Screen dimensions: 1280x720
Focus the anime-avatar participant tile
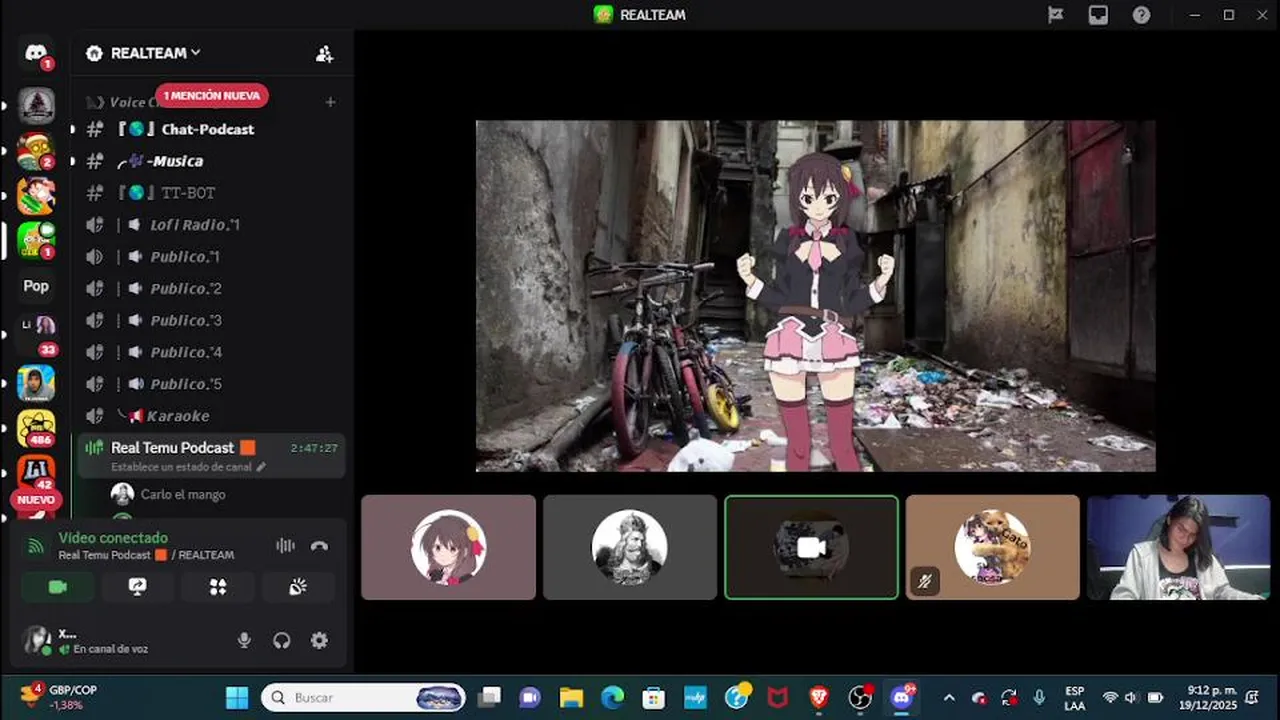click(448, 547)
